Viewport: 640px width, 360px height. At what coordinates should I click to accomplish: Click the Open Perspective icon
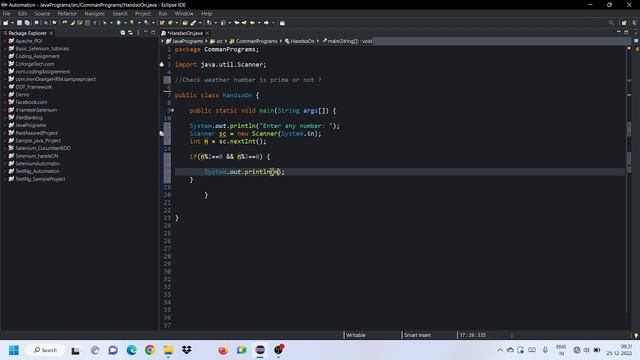pyautogui.click(x=624, y=23)
